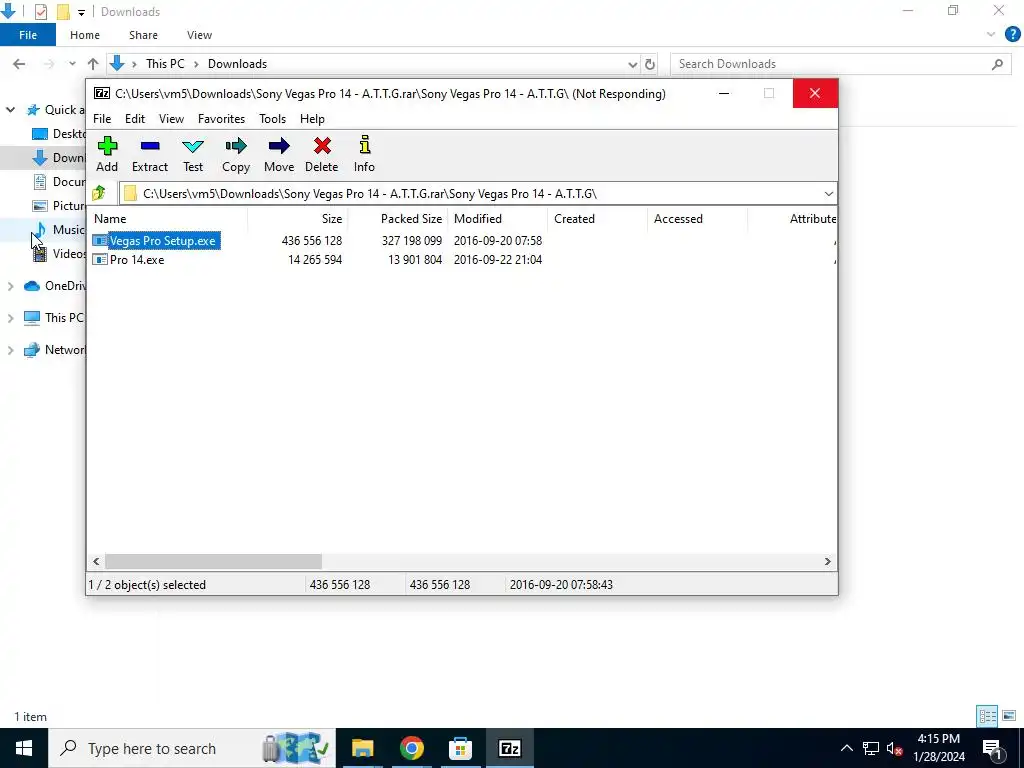The width and height of the screenshot is (1024, 768).
Task: Switch to Explorer's Home ribbon tab
Action: 85,35
